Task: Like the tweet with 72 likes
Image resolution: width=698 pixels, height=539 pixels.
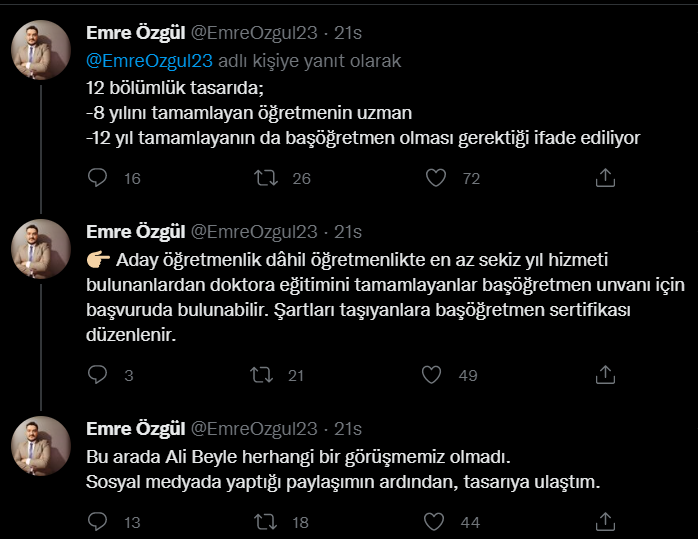Action: click(436, 178)
